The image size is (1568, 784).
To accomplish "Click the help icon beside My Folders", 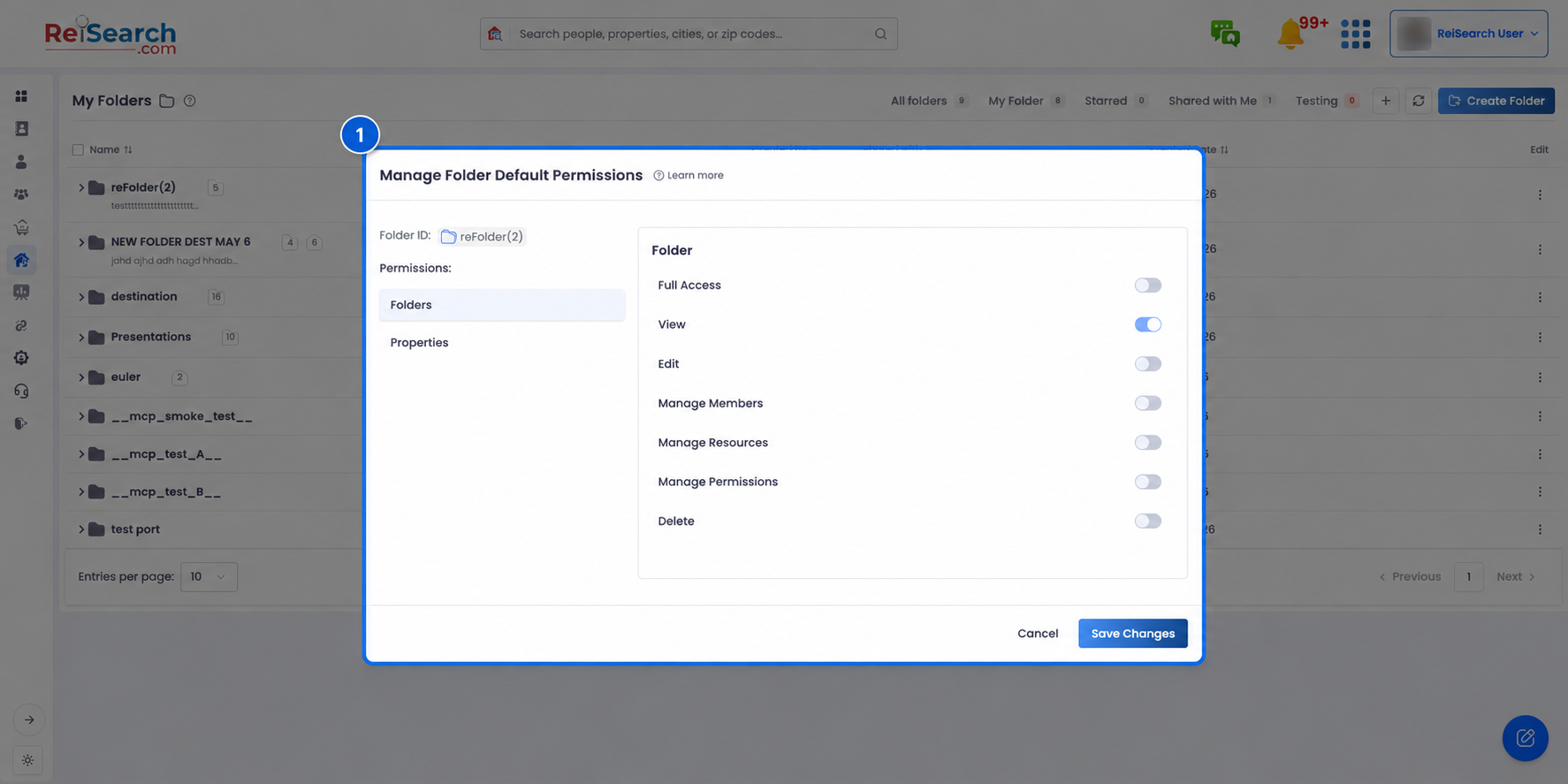I will coord(189,101).
